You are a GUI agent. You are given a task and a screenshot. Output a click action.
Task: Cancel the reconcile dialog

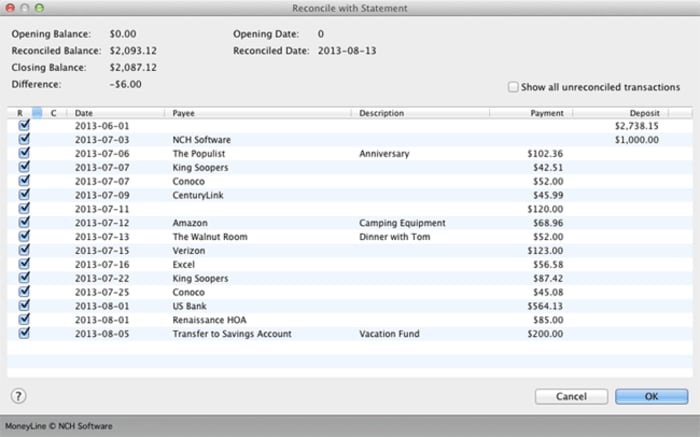571,396
